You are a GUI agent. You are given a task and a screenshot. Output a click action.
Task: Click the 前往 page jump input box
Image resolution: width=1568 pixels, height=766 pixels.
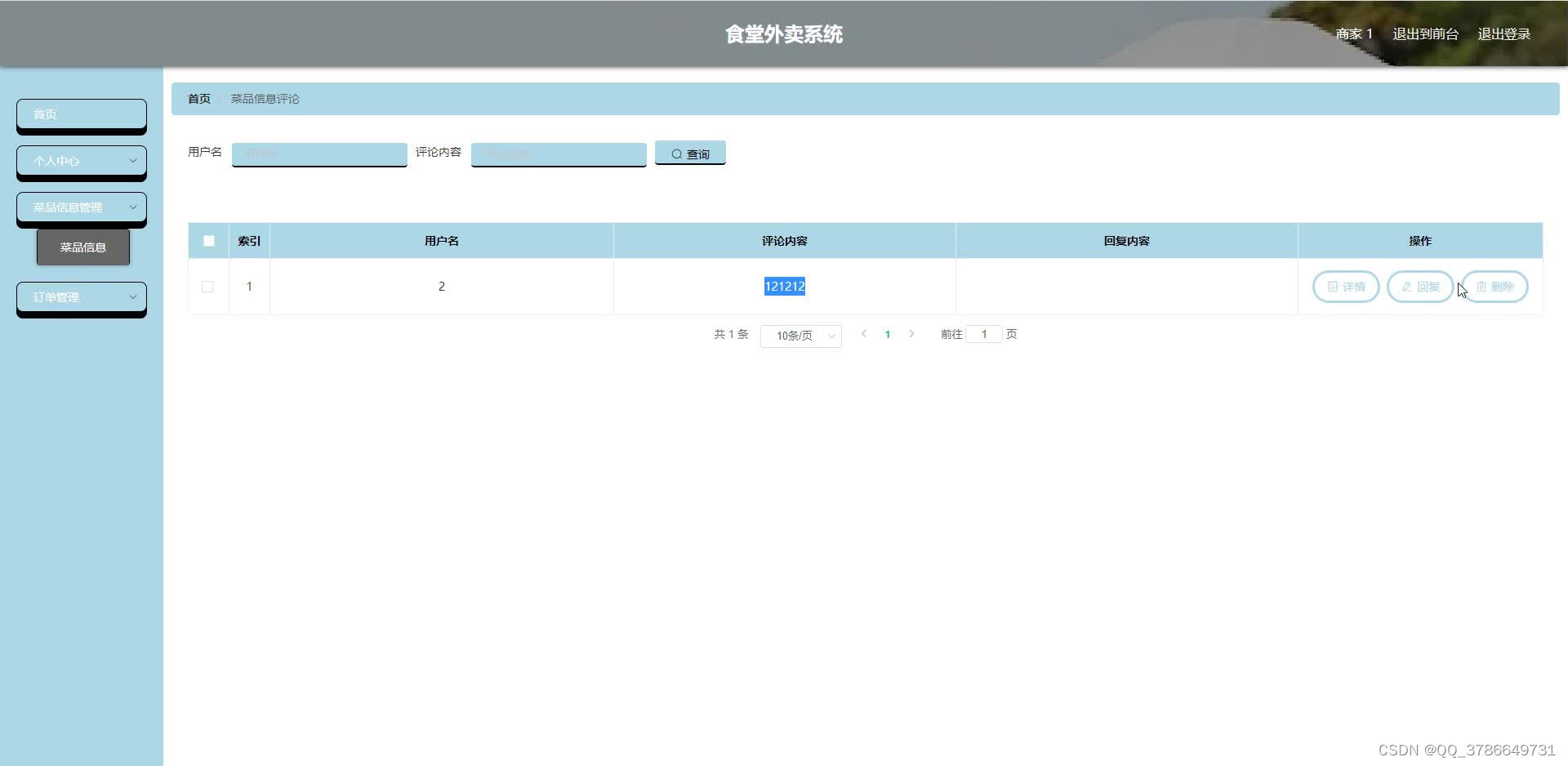[984, 334]
